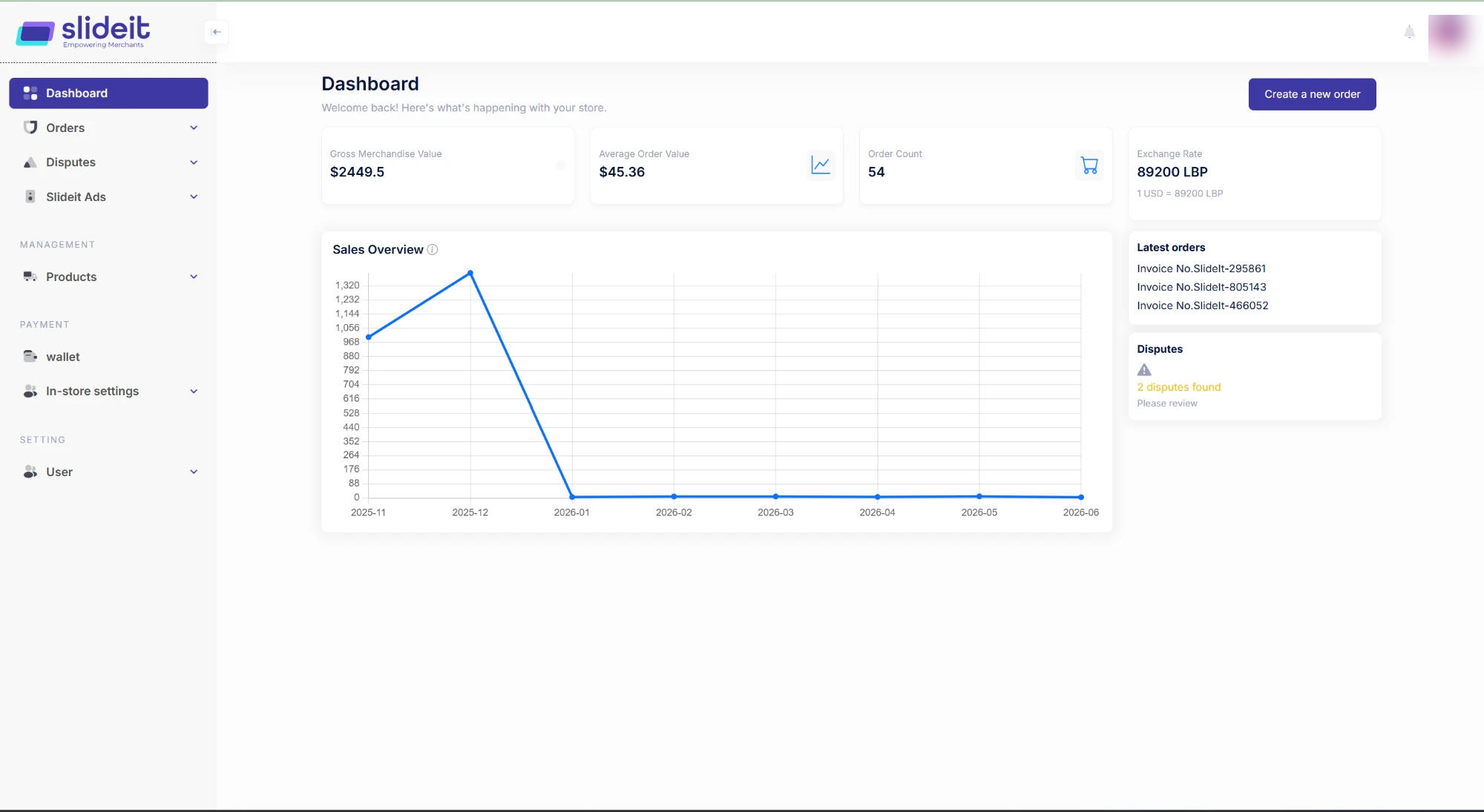Open the Orders menu item
1484x812 pixels.
108,128
